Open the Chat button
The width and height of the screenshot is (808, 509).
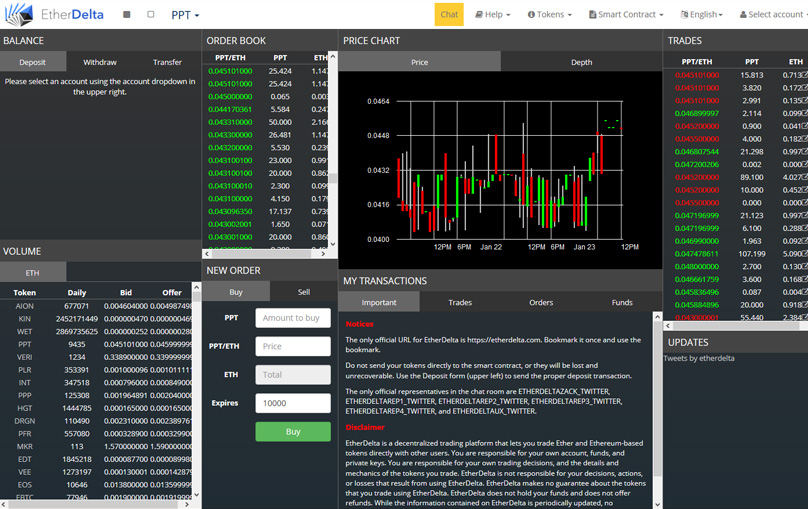pos(449,14)
